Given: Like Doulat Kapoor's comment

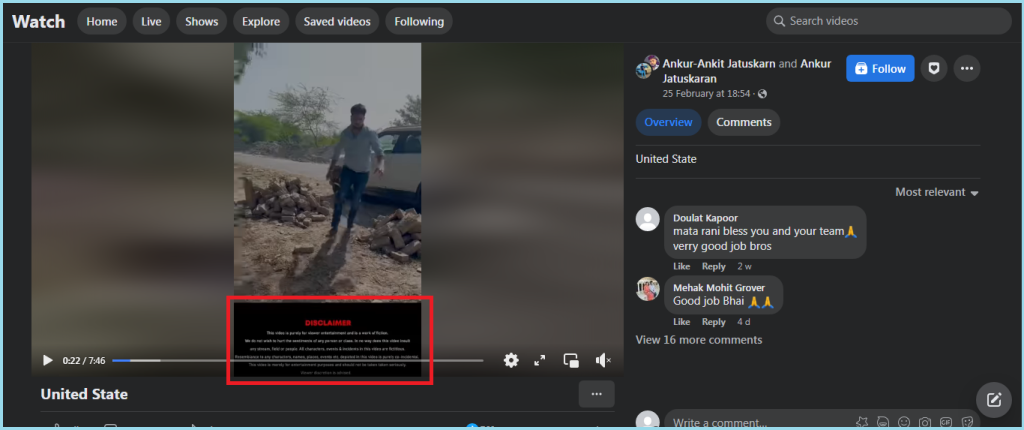Looking at the screenshot, I should (x=681, y=267).
